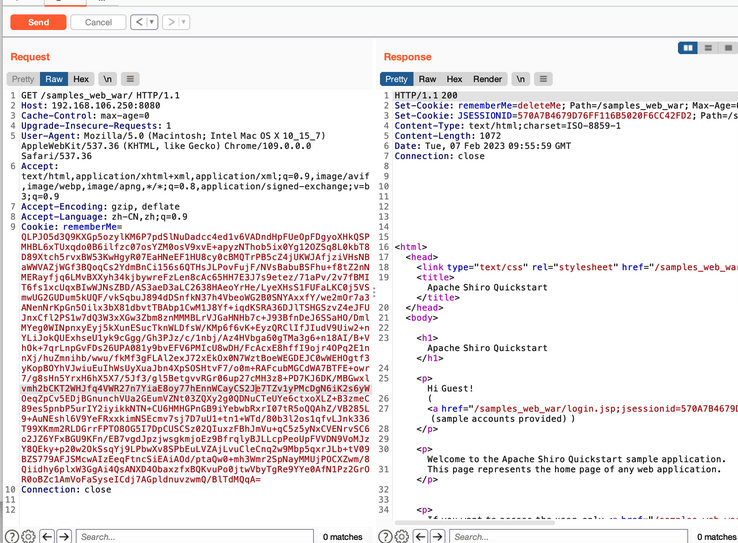Click the 'Upgrade-Insecure-Requests: 1' header

click(x=96, y=126)
